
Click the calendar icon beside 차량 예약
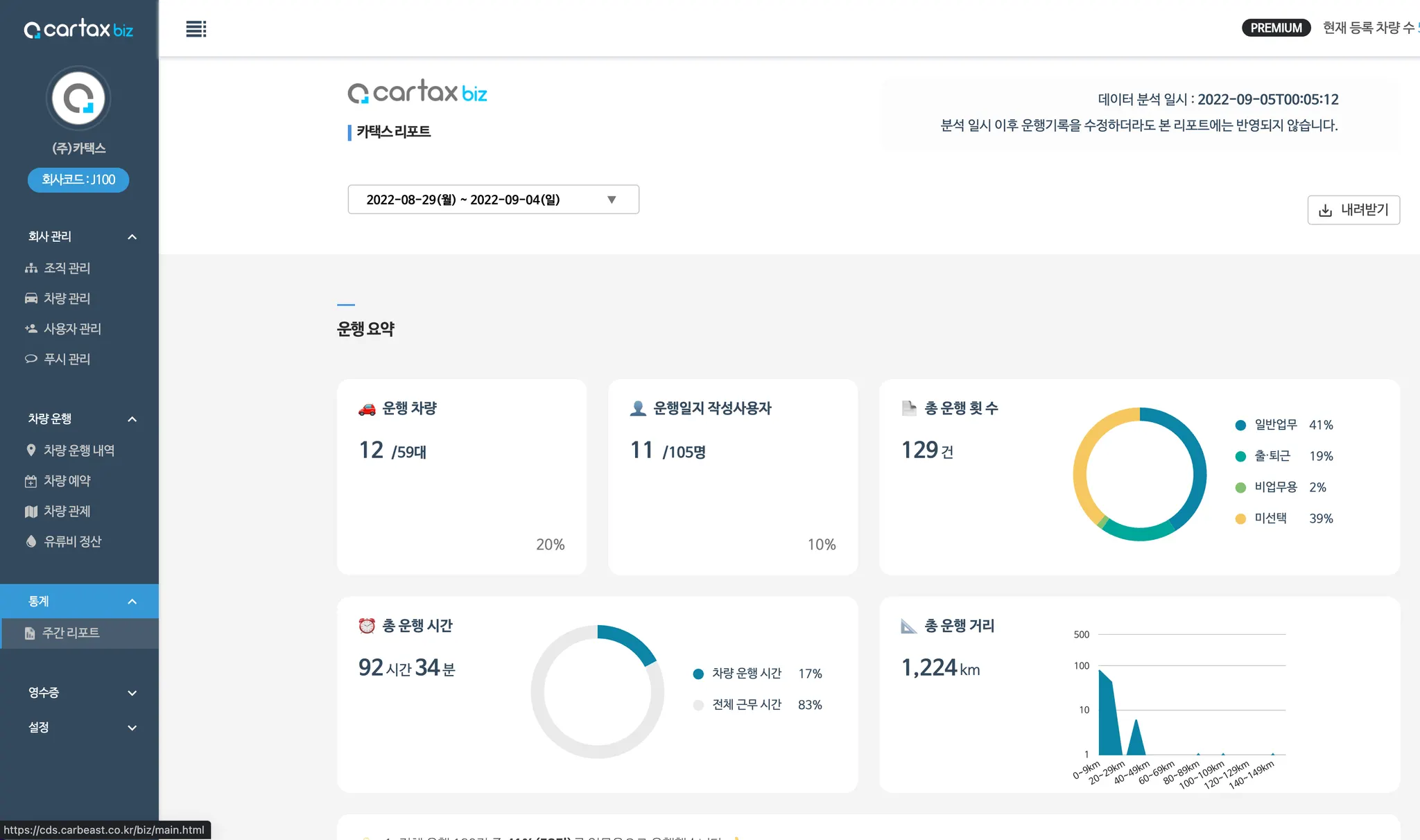(31, 481)
